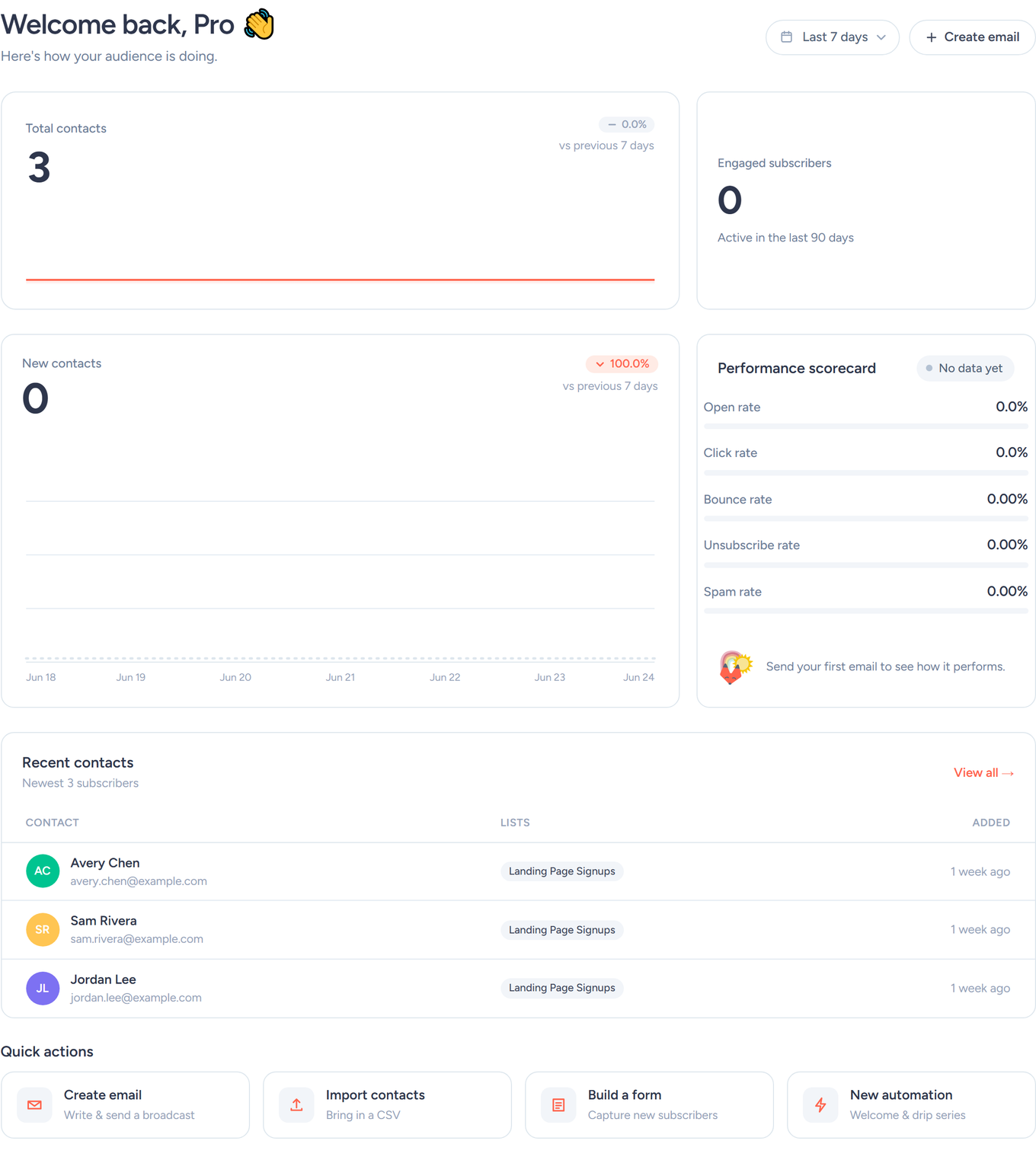
Task: Click the fox mascot illustration in scorecard
Action: point(735,667)
